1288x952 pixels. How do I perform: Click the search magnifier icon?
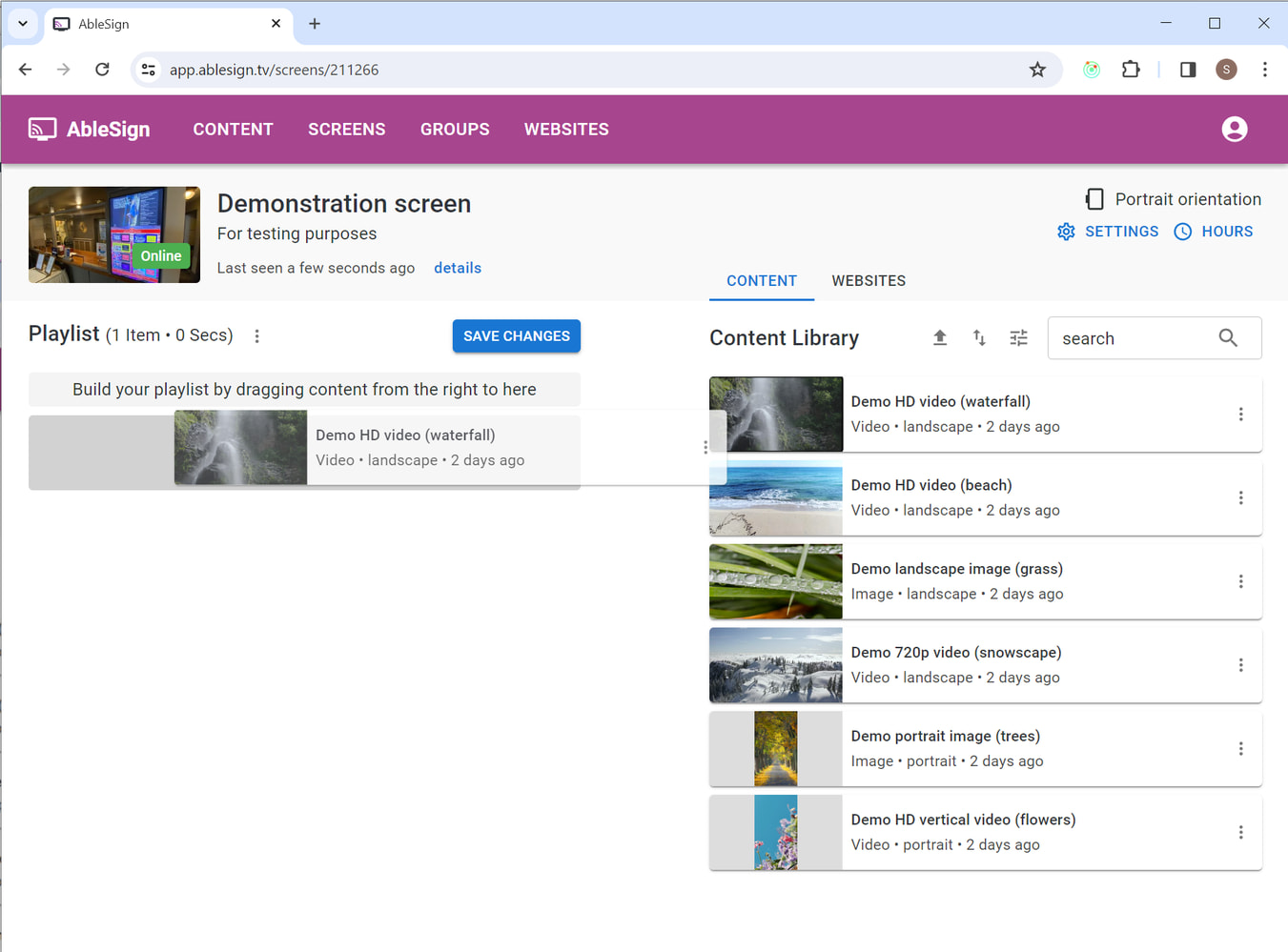[x=1228, y=338]
